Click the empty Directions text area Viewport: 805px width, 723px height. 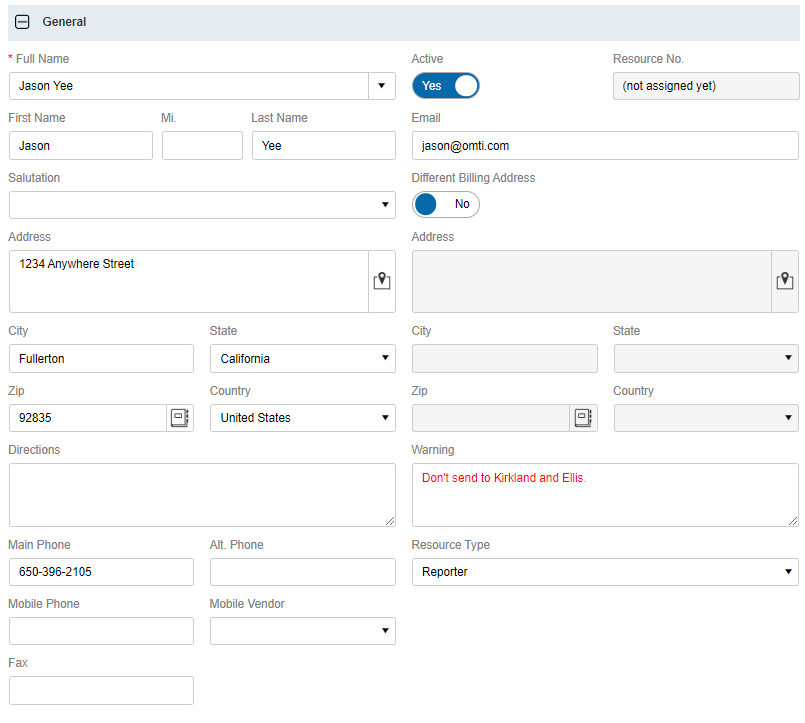pos(202,495)
